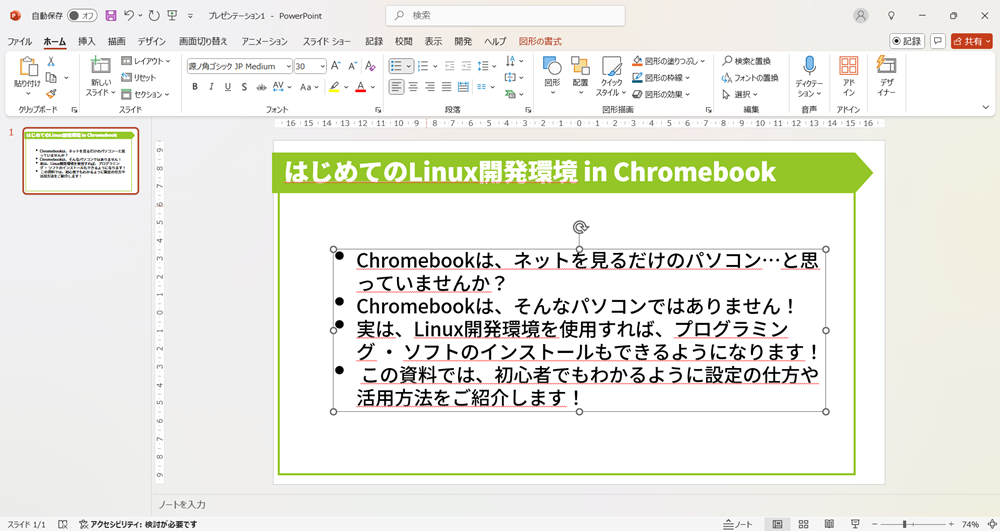Toggle Strikethrough formatting
This screenshot has height=531, width=1000.
pyautogui.click(x=261, y=87)
